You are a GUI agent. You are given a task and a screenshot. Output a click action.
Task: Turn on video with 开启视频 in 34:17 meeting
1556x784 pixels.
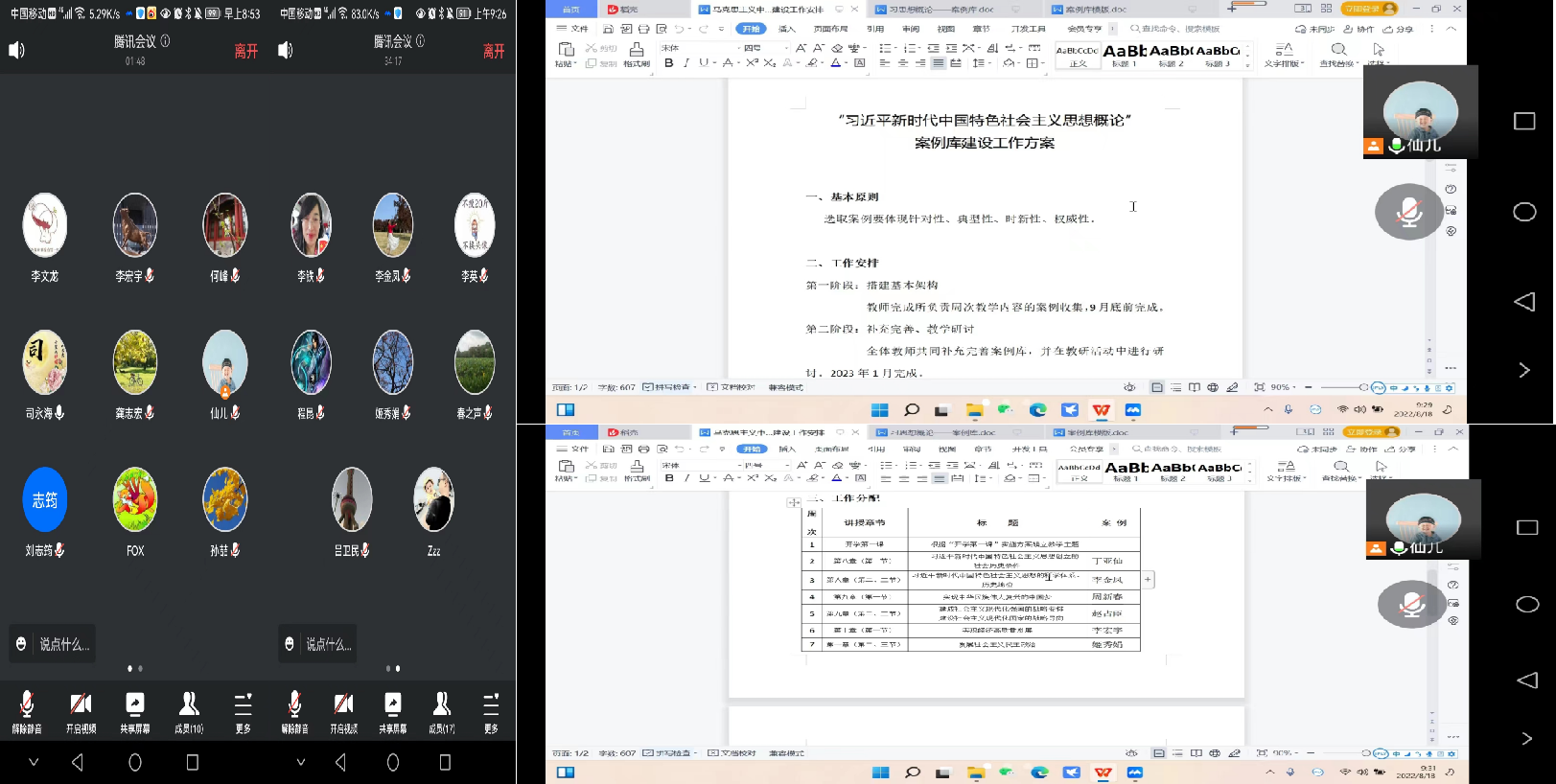point(343,712)
